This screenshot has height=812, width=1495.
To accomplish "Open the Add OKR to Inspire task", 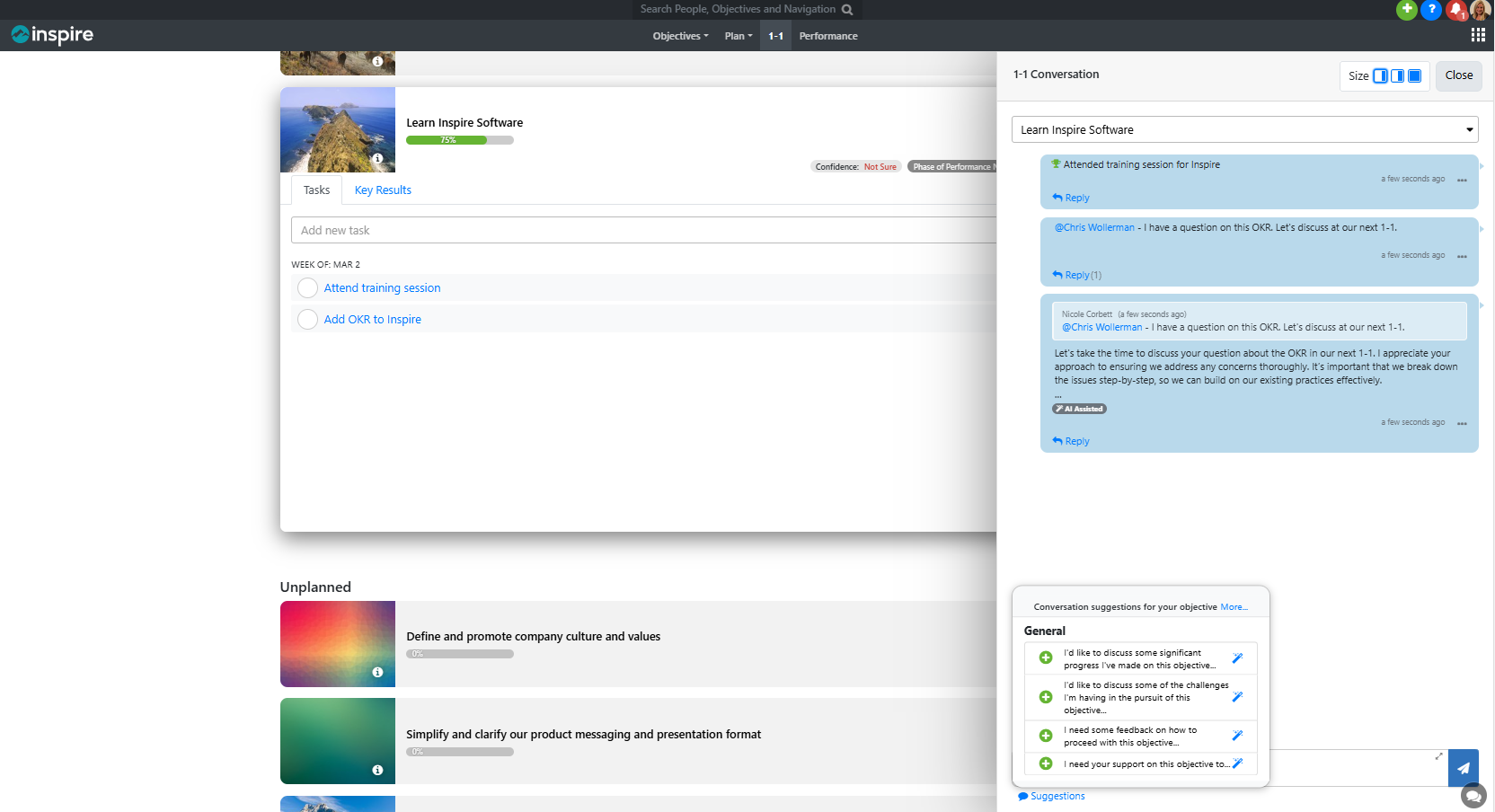I will 372,319.
